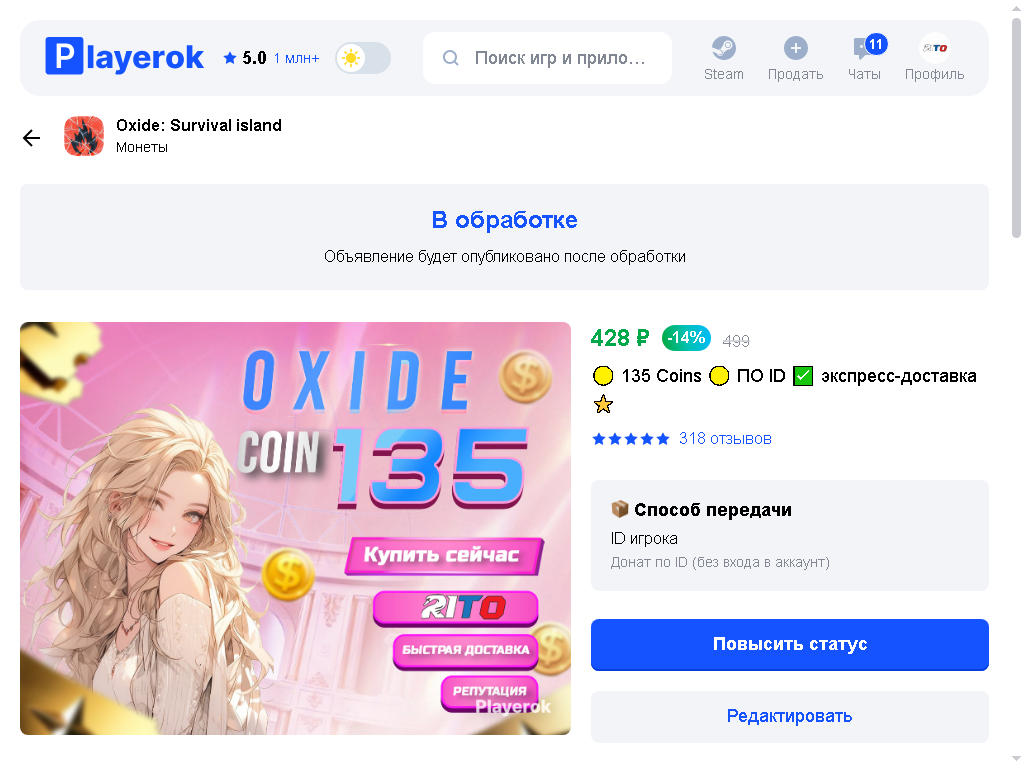
Task: Toggle the light/dark theme switch
Action: tap(363, 58)
